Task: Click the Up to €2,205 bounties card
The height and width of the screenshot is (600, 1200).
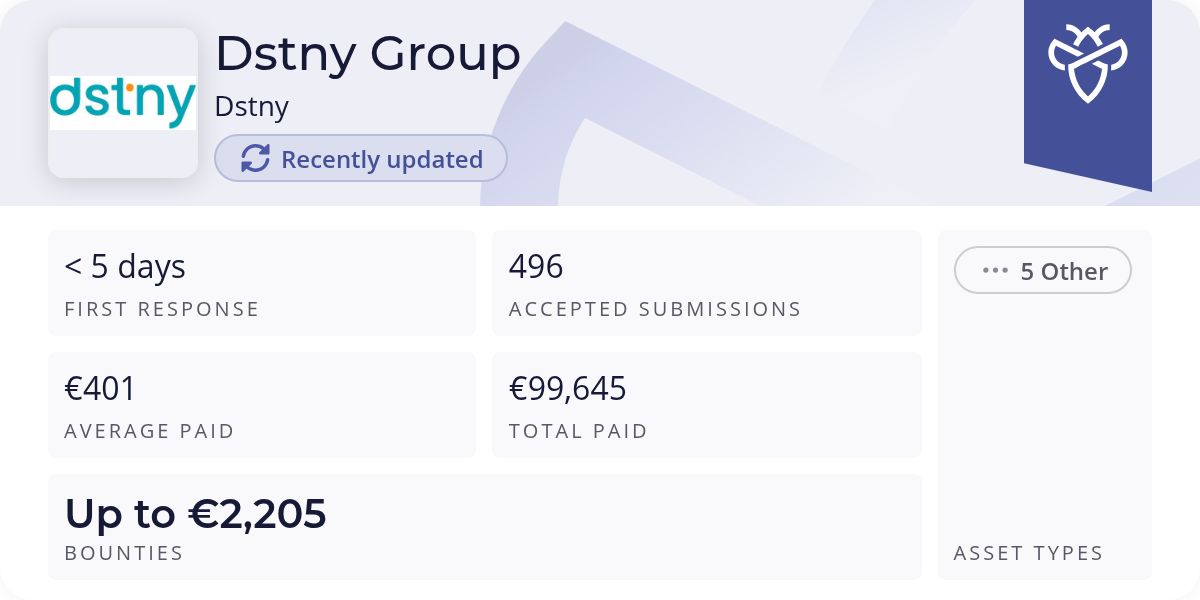Action: click(x=485, y=526)
